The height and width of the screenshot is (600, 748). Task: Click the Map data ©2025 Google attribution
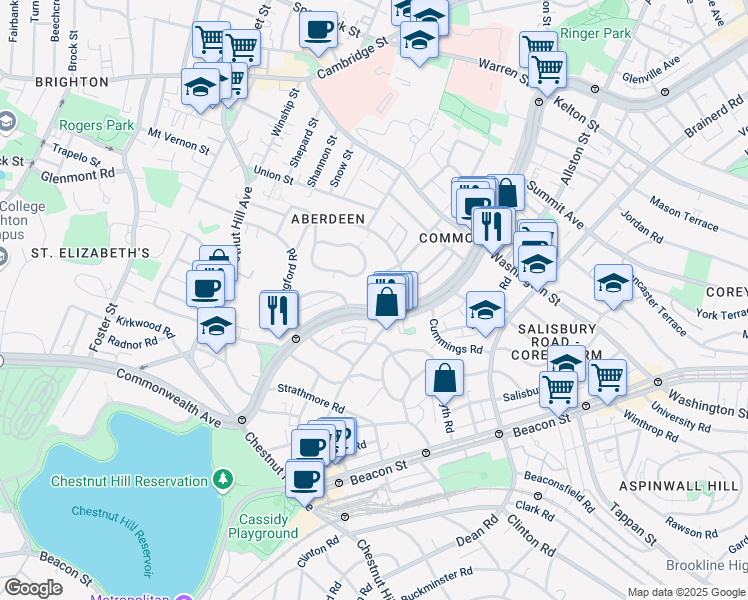(686, 592)
